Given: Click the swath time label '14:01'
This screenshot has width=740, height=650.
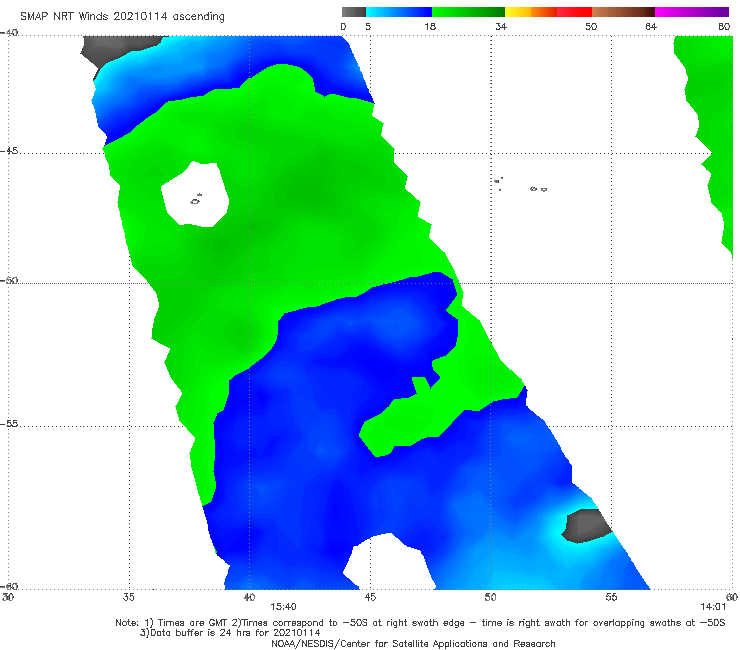Looking at the screenshot, I should click(713, 607).
